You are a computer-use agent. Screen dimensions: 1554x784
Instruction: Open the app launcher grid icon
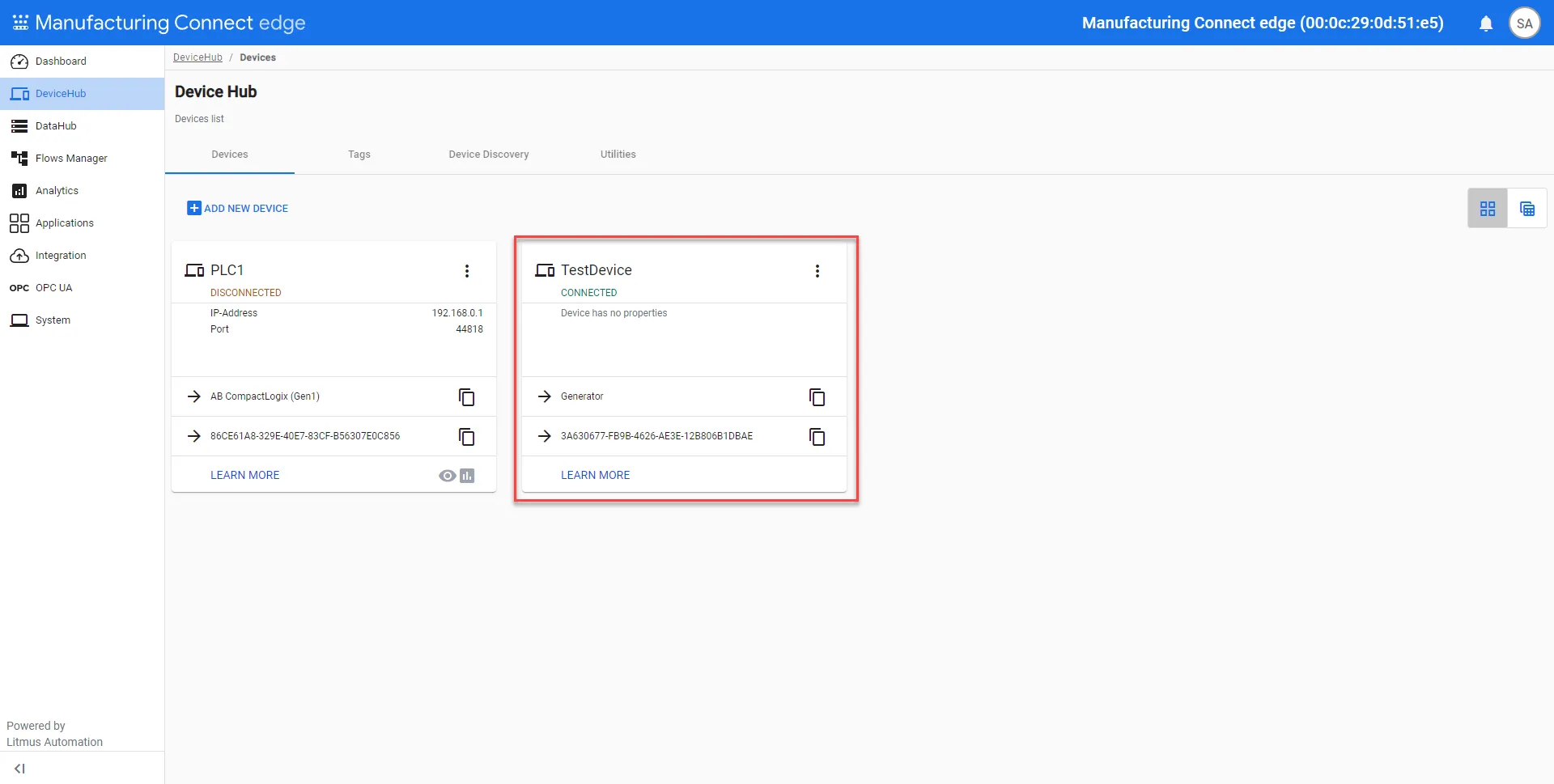(x=20, y=23)
